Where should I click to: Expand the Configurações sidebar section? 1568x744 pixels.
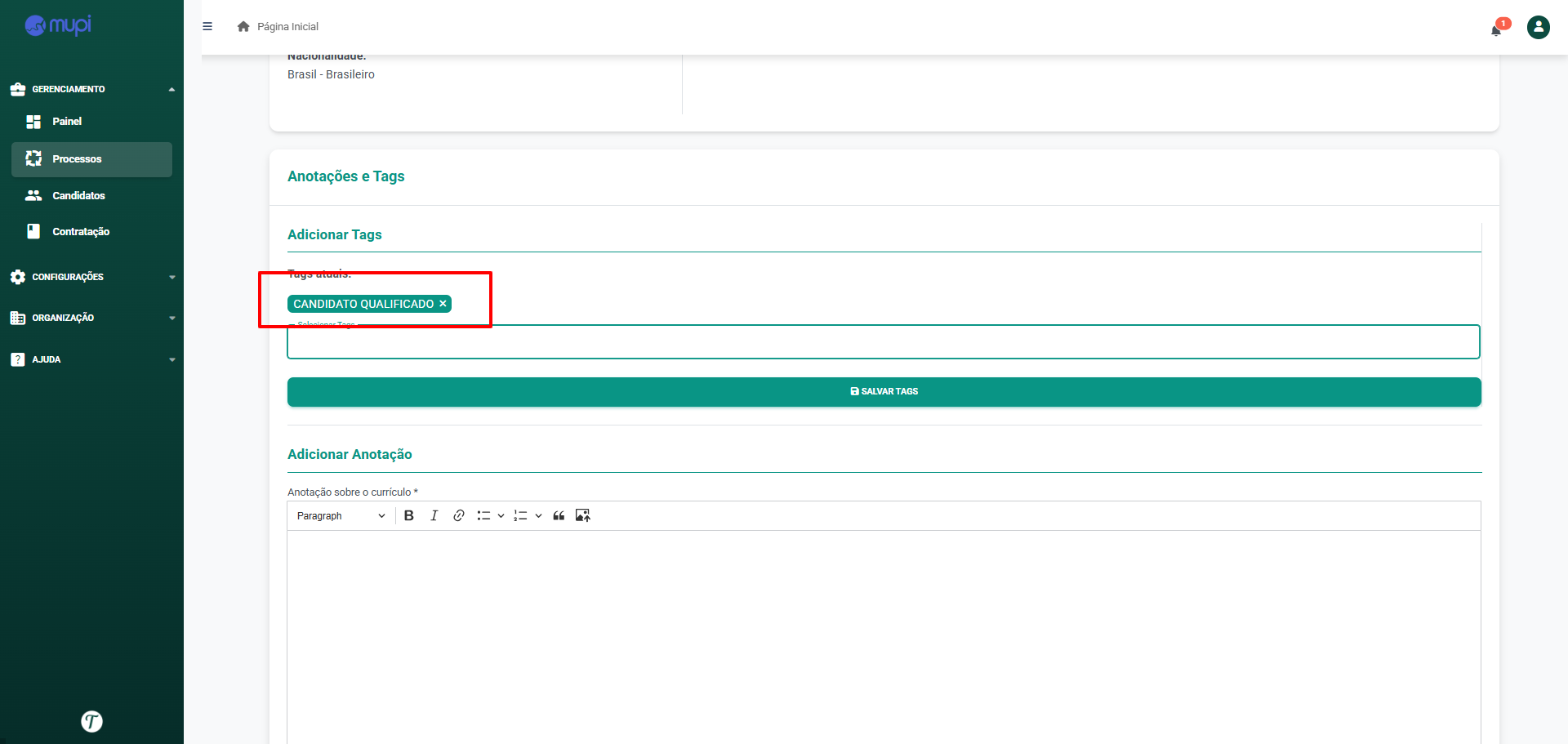click(91, 277)
